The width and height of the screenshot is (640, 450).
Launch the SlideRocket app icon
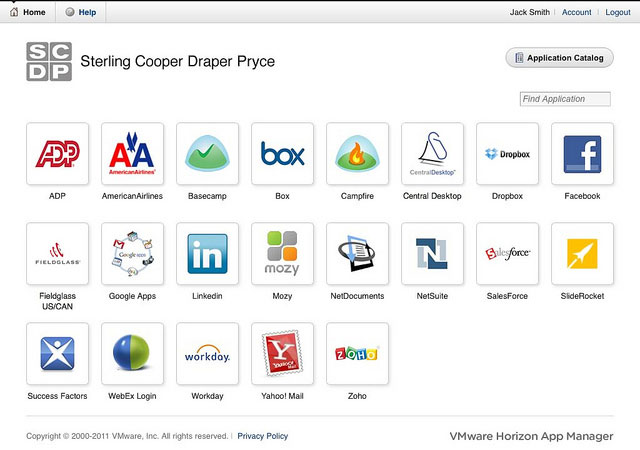point(582,254)
